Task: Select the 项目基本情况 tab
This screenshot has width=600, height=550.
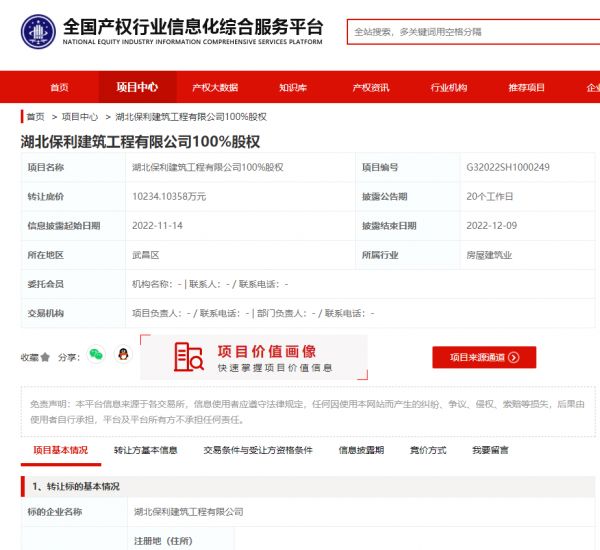Action: (x=60, y=450)
